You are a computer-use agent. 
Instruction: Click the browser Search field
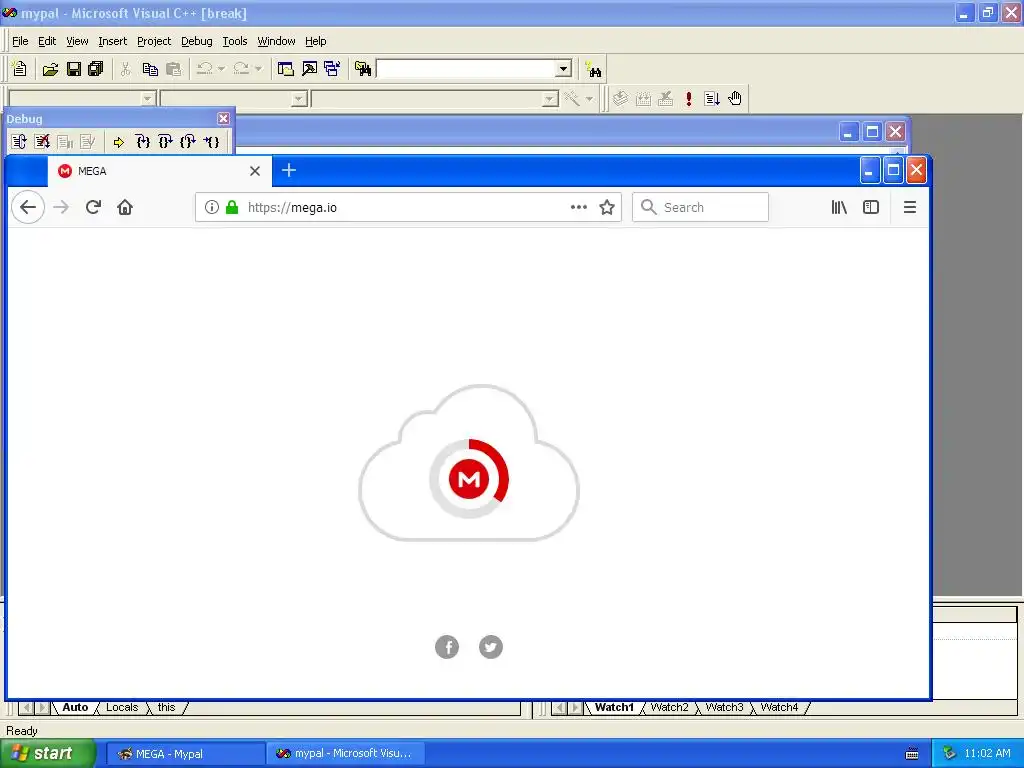click(700, 207)
